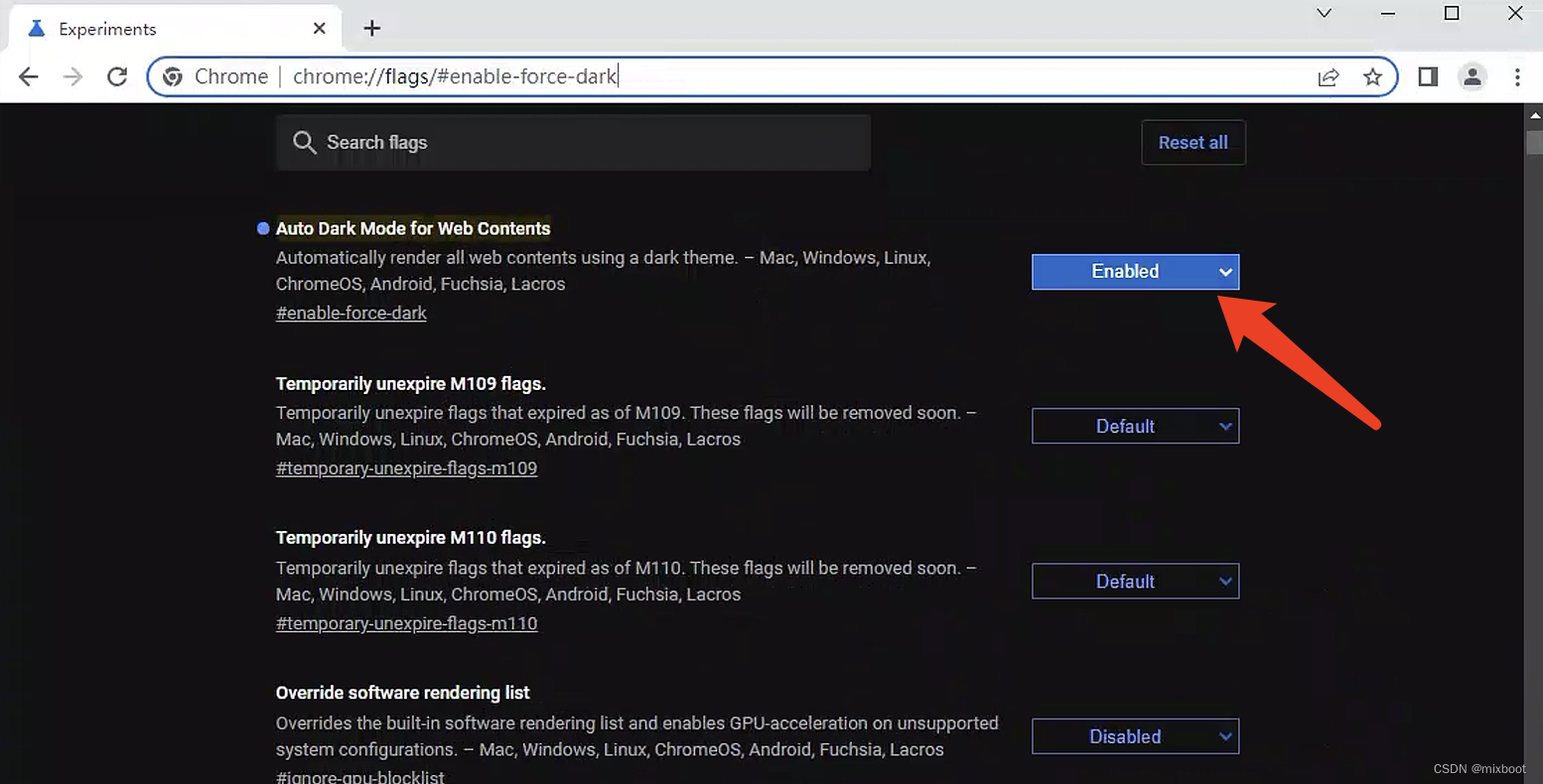This screenshot has height=784, width=1543.
Task: Reload the page with the refresh icon
Action: click(x=117, y=76)
